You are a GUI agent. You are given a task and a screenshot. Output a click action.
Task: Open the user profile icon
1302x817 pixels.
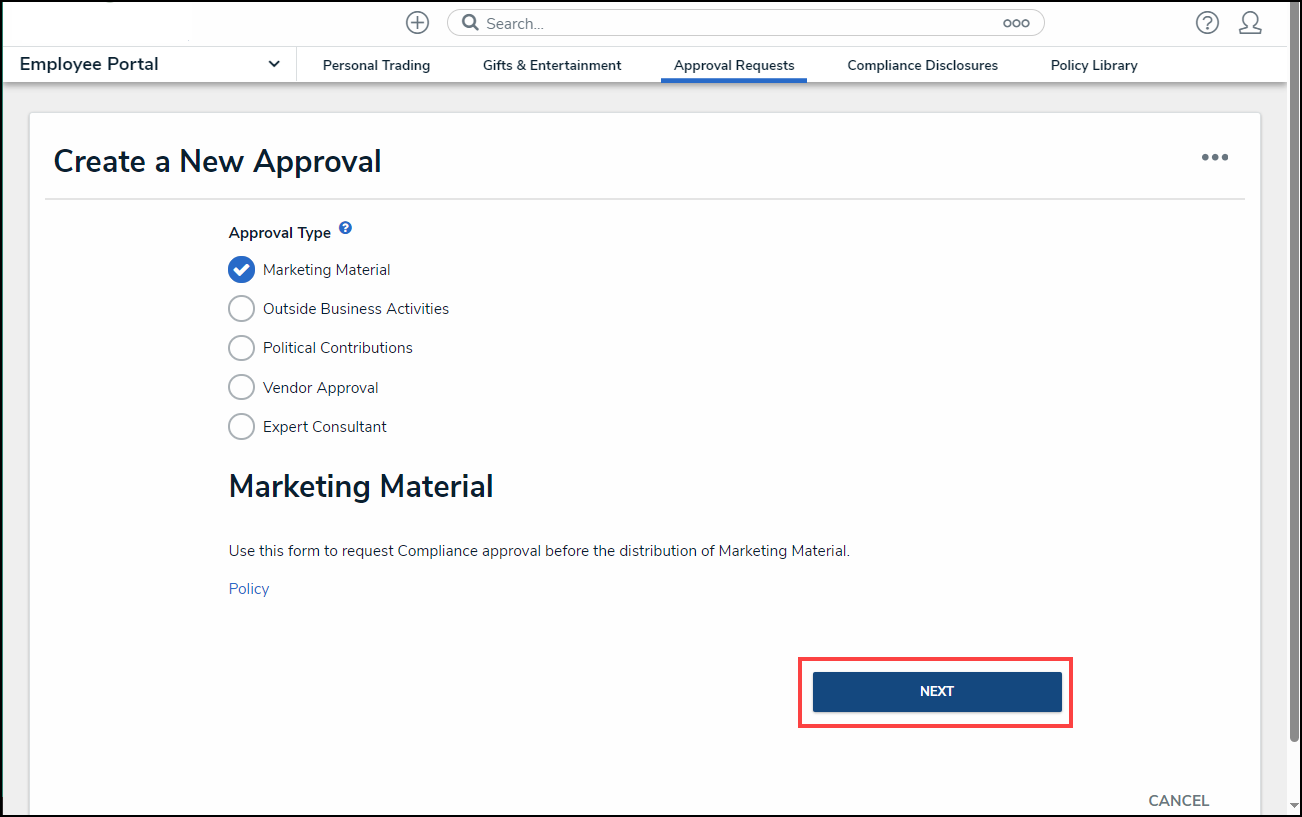[1250, 23]
